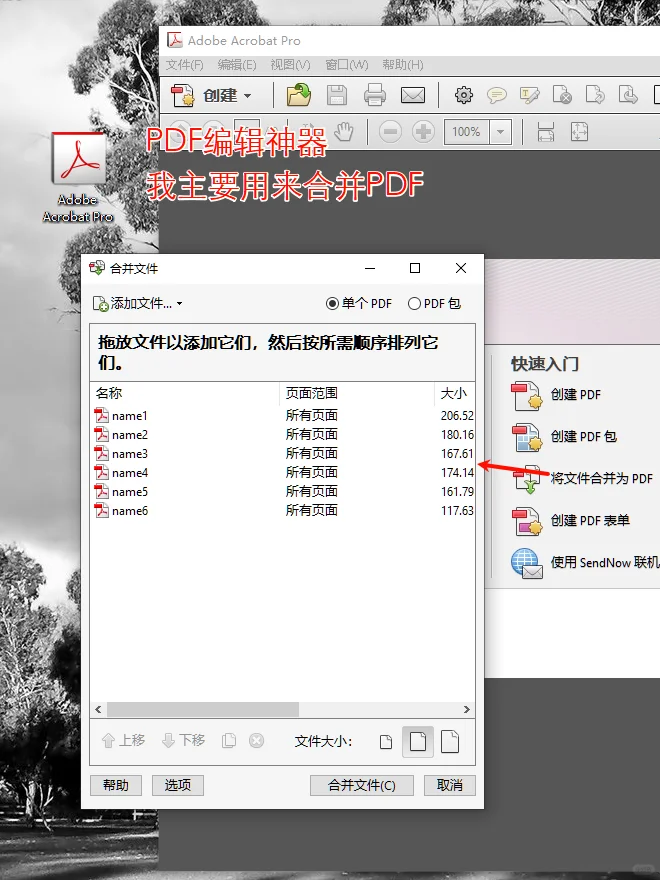Viewport: 660px width, 880px height.
Task: Click the 使用 SendNow link
Action: coord(605,562)
